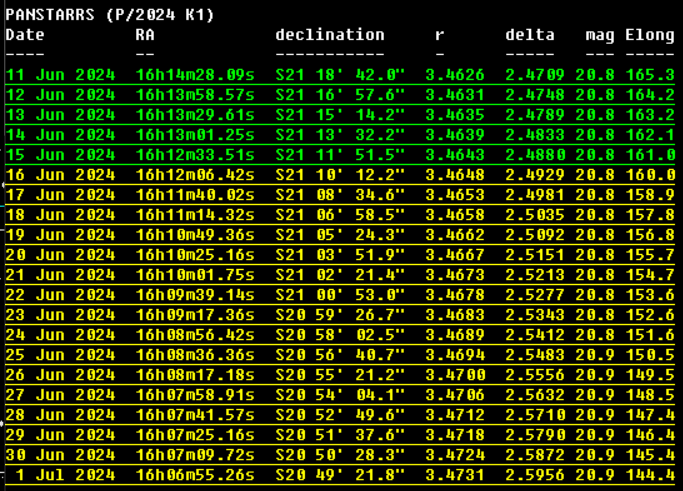Click RA value 16h14m28.09s

tap(195, 75)
